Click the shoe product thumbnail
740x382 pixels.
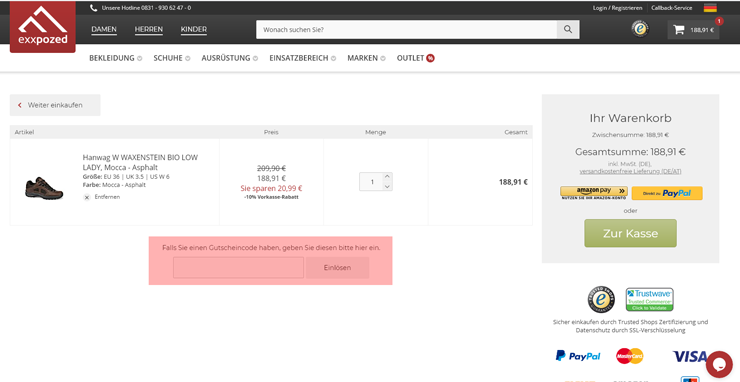[44, 188]
